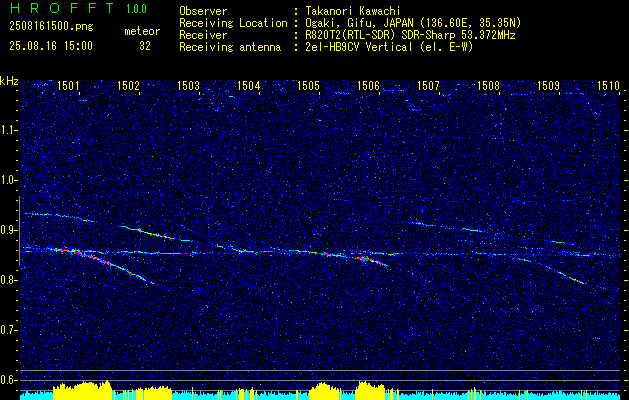
Task: Click the Receiving antenna field label
Action: (x=230, y=47)
